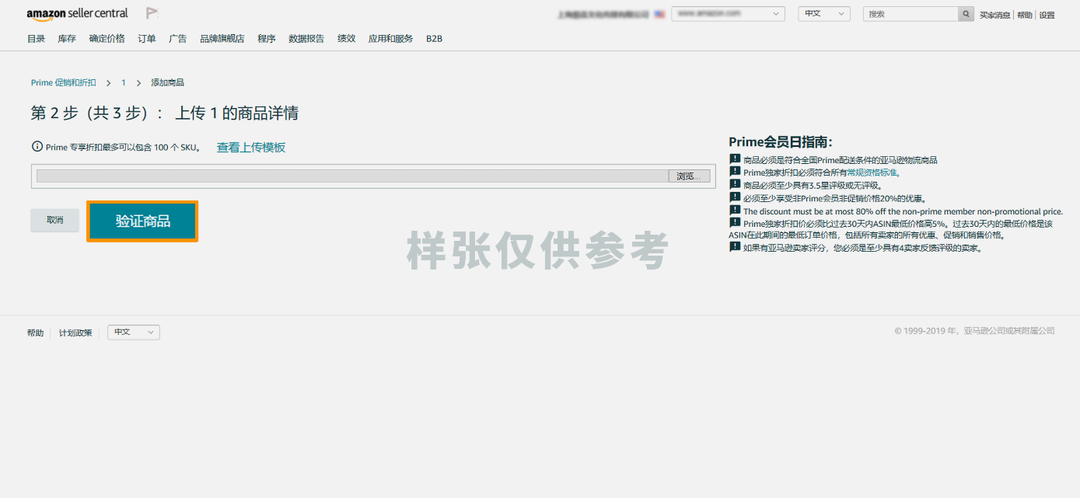This screenshot has height=498, width=1080.
Task: Click the flag icon beside the logo
Action: (x=152, y=13)
